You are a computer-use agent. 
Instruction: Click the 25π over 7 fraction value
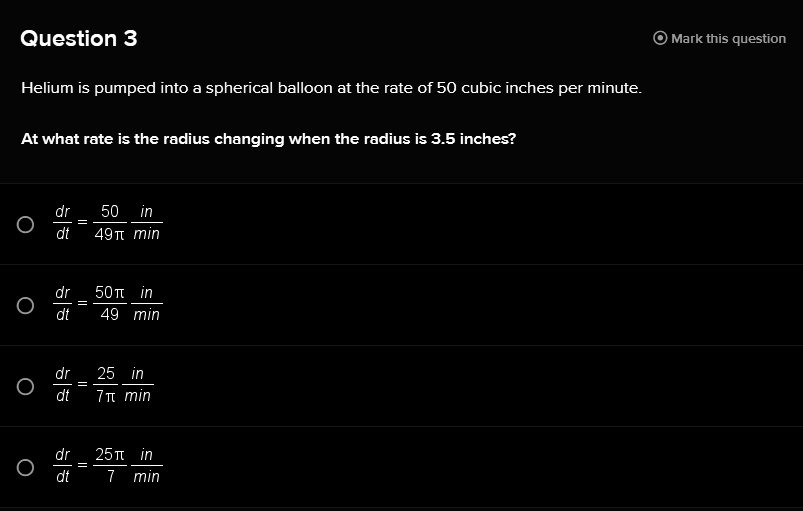[109, 466]
